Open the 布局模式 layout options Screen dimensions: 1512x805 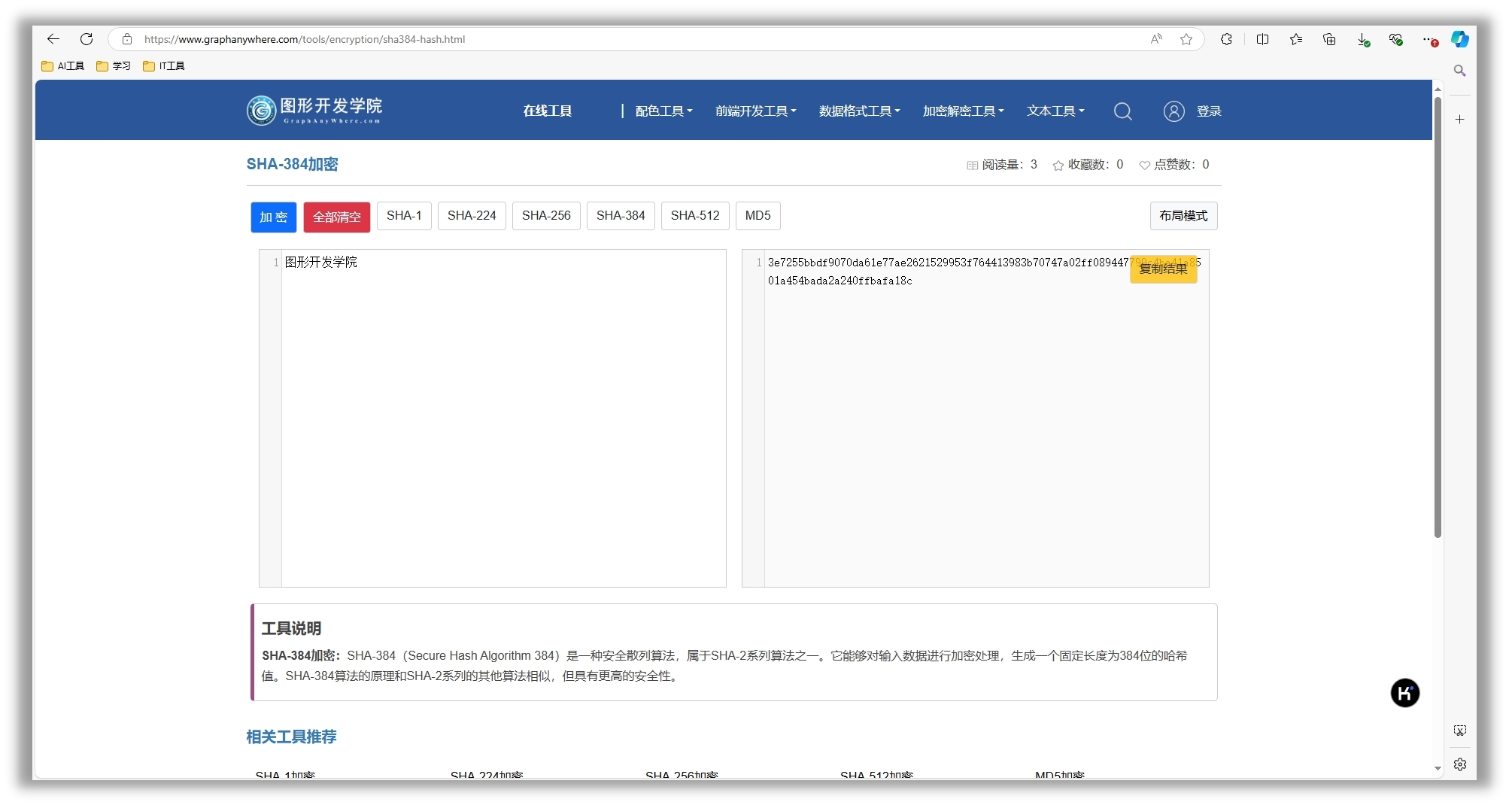pos(1183,216)
